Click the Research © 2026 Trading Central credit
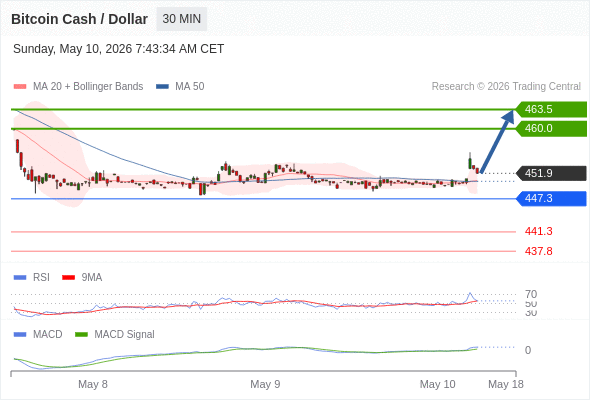The height and width of the screenshot is (400, 590). [506, 87]
